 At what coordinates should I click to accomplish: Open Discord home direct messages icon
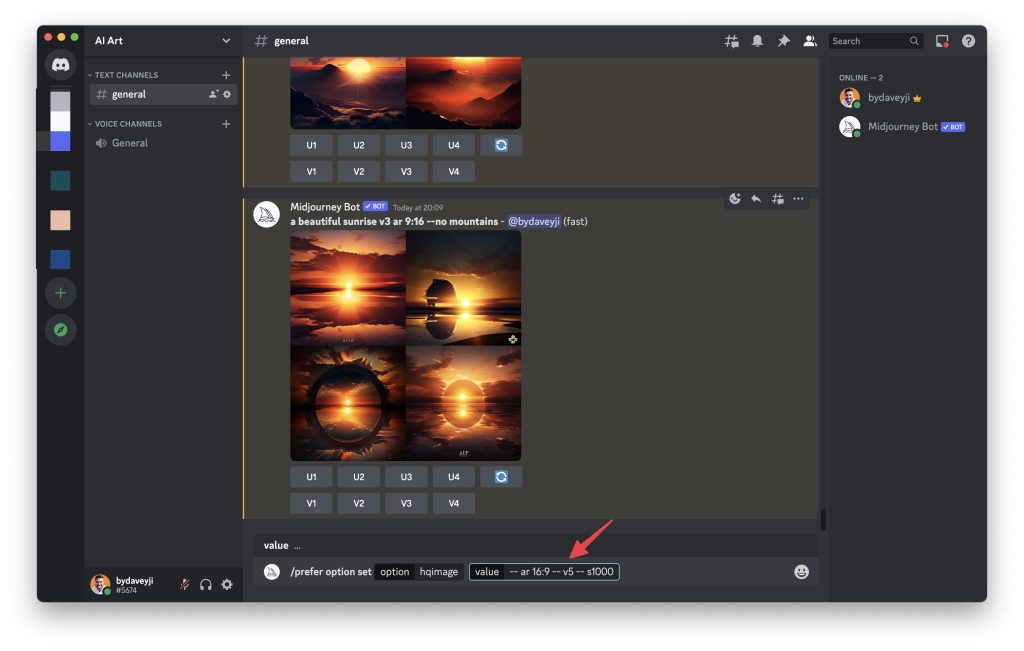pos(60,65)
